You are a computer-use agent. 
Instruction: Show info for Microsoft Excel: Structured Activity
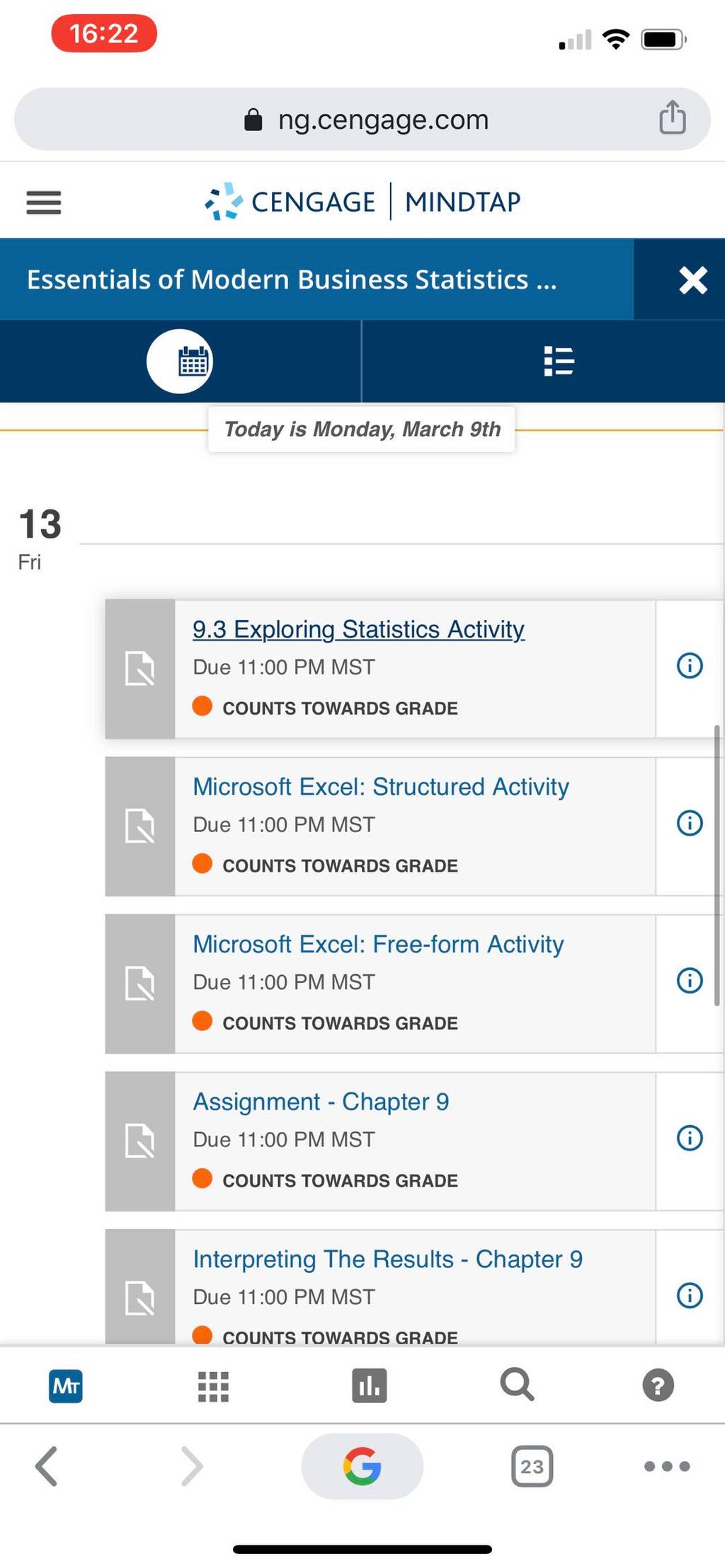pyautogui.click(x=690, y=823)
